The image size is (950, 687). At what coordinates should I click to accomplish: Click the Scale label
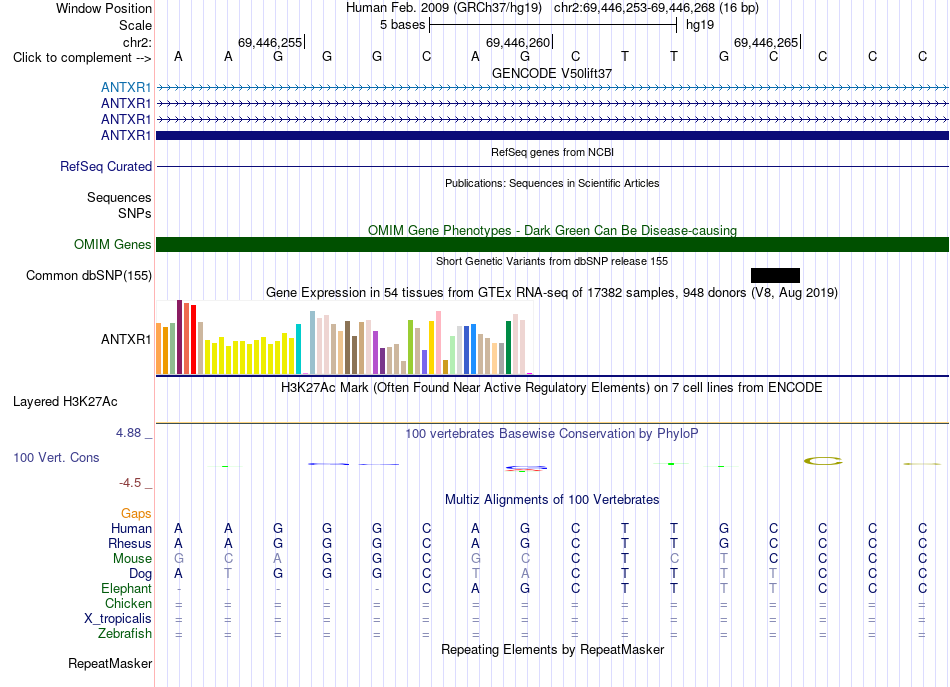135,25
